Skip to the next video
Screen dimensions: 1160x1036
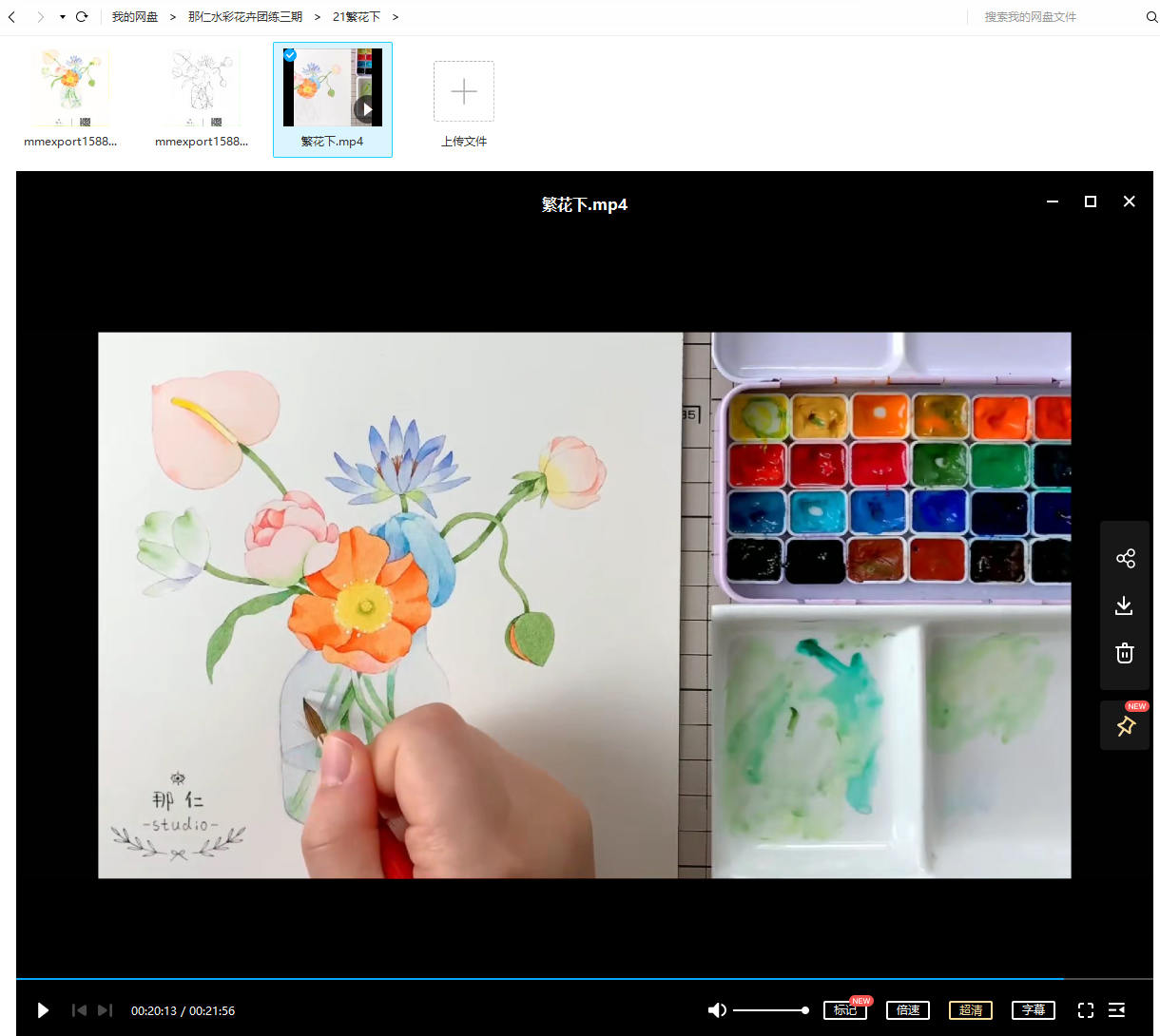106,1010
